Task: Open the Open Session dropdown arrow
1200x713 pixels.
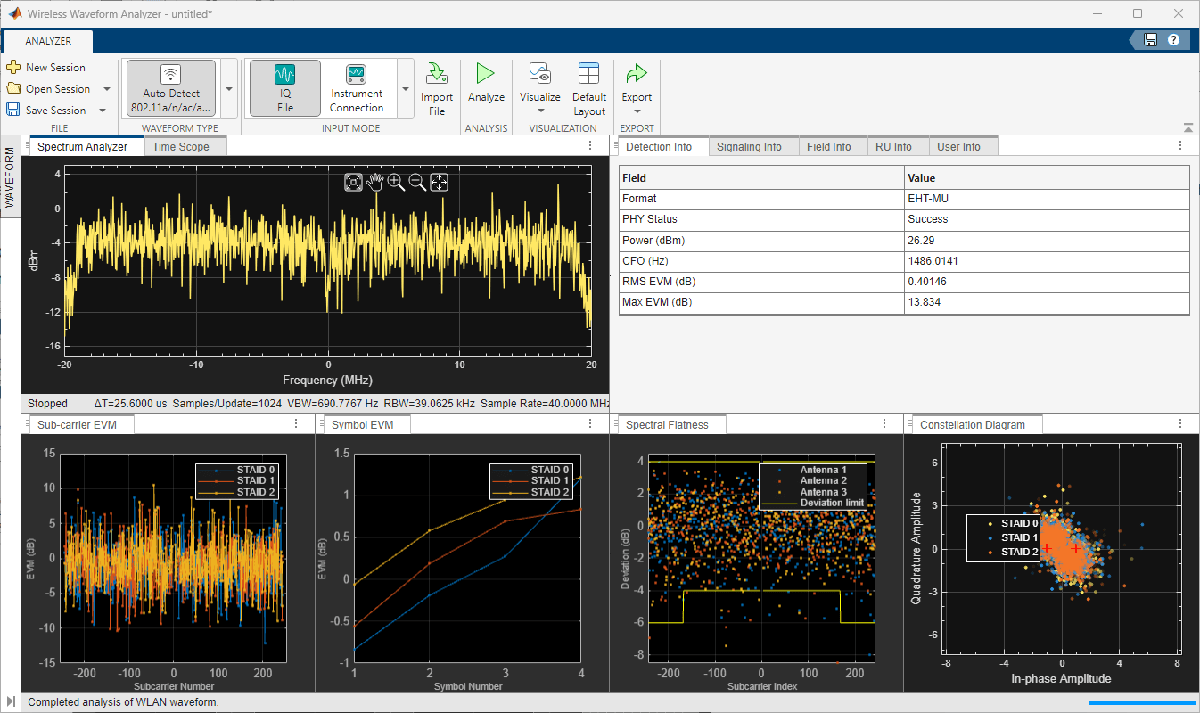Action: tap(106, 88)
